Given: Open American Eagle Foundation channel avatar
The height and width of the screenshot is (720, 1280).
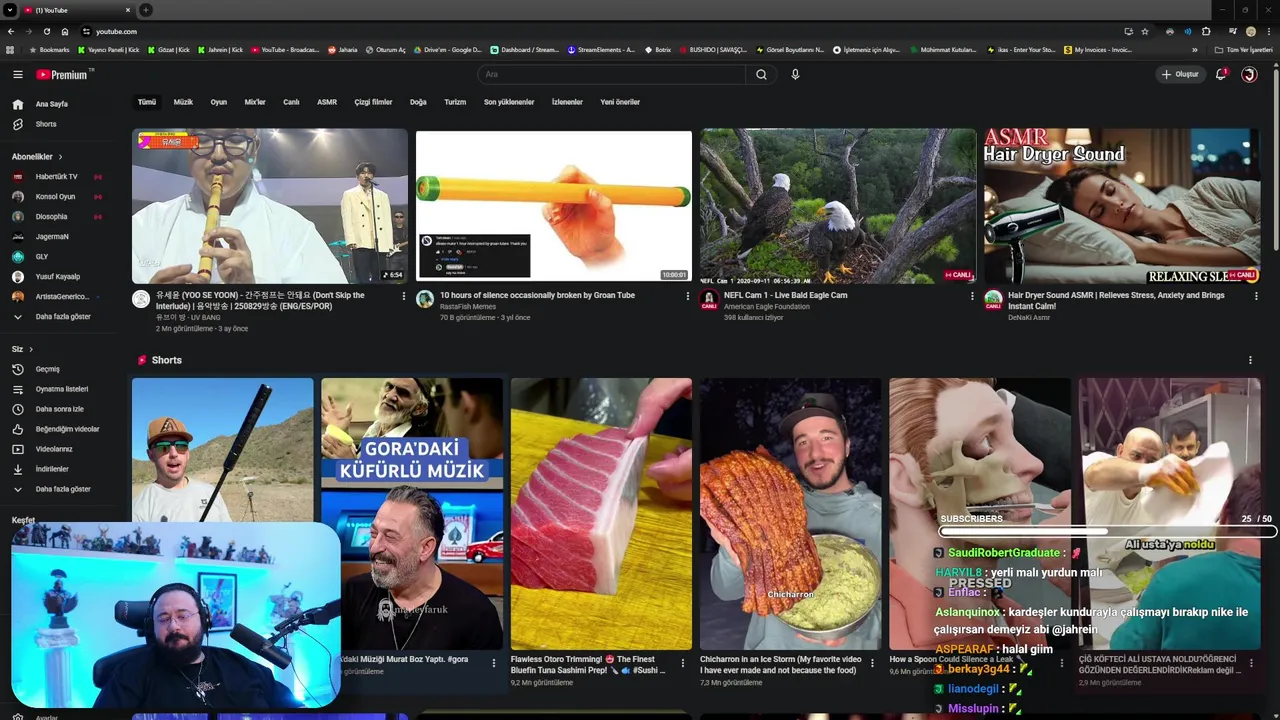Looking at the screenshot, I should click(709, 299).
